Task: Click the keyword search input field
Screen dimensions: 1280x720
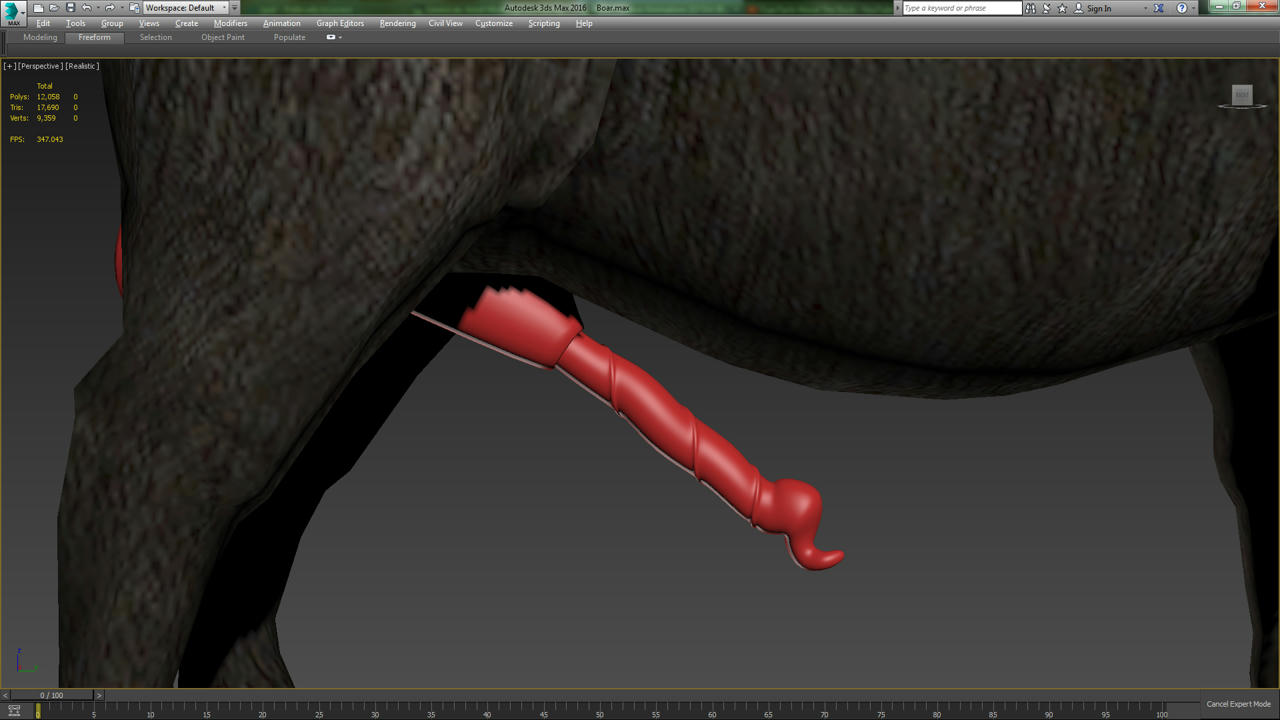Action: pyautogui.click(x=962, y=8)
